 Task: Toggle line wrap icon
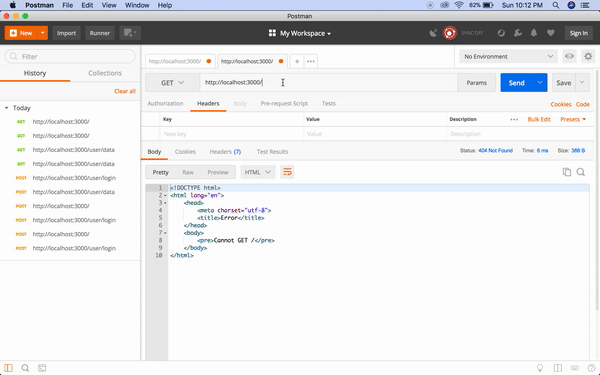(x=287, y=173)
